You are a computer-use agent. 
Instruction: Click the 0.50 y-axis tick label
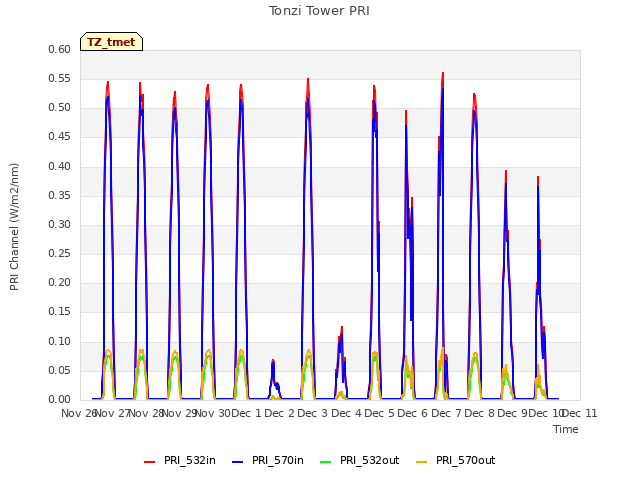click(60, 108)
